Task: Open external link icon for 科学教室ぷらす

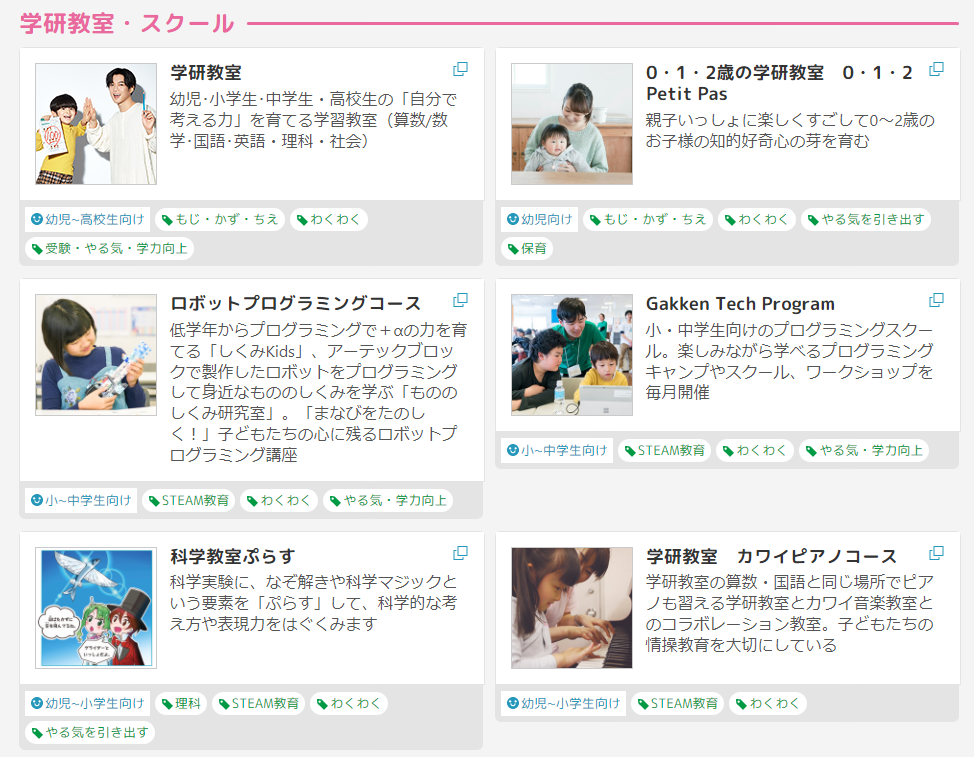Action: [460, 553]
